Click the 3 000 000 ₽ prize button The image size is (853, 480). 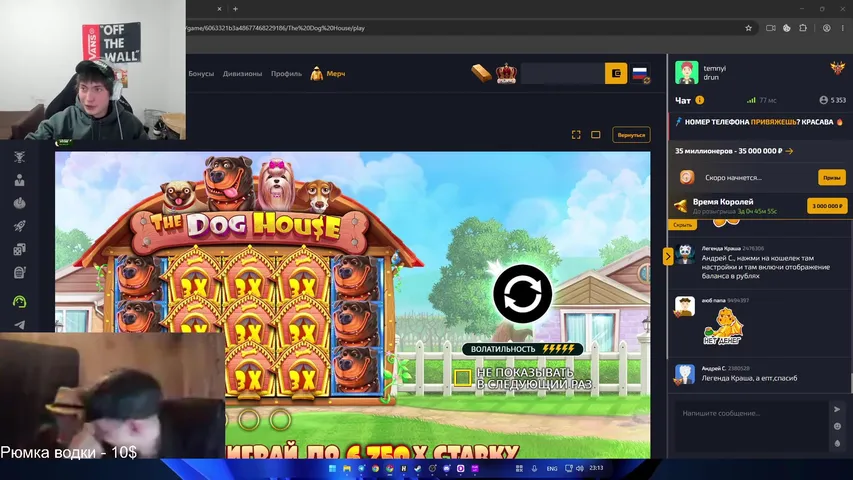(x=827, y=206)
